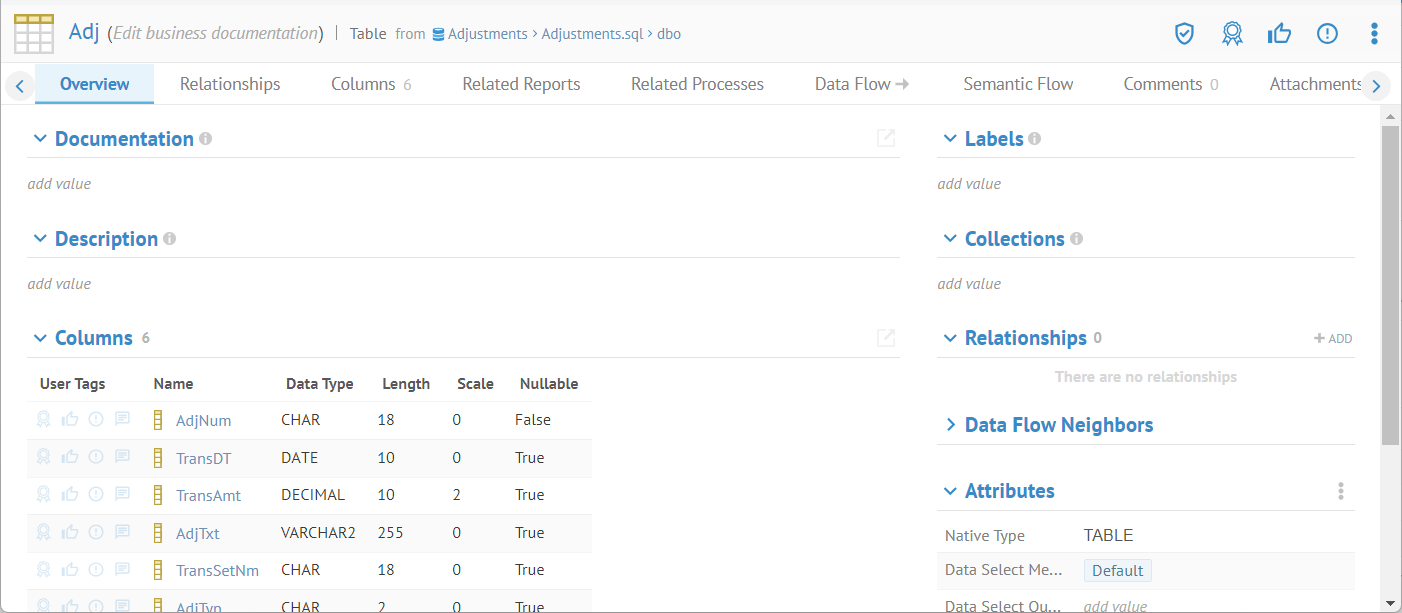Expand the Data Flow Neighbors section
This screenshot has width=1402, height=613.
pos(950,425)
